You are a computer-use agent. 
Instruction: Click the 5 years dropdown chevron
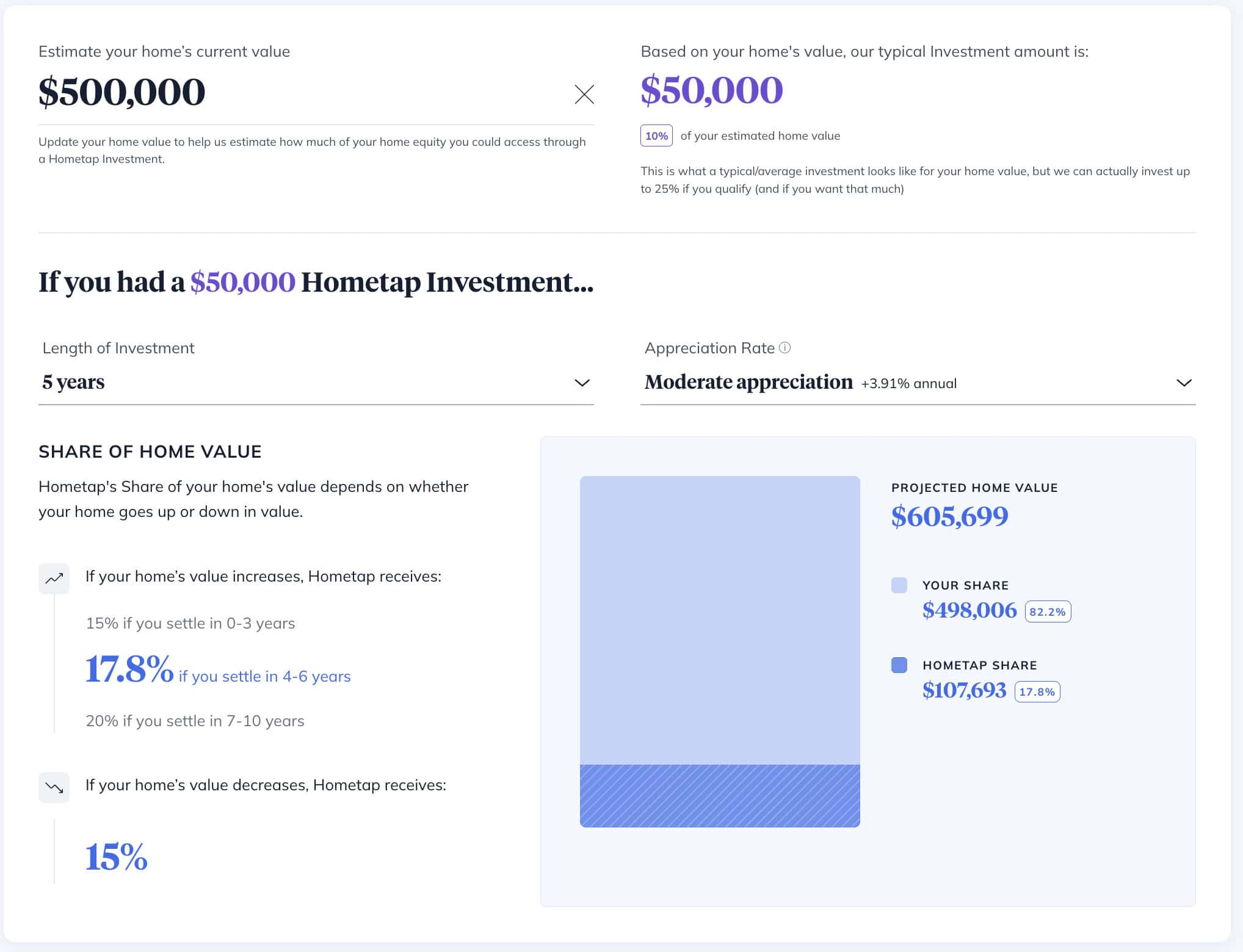[x=582, y=383]
